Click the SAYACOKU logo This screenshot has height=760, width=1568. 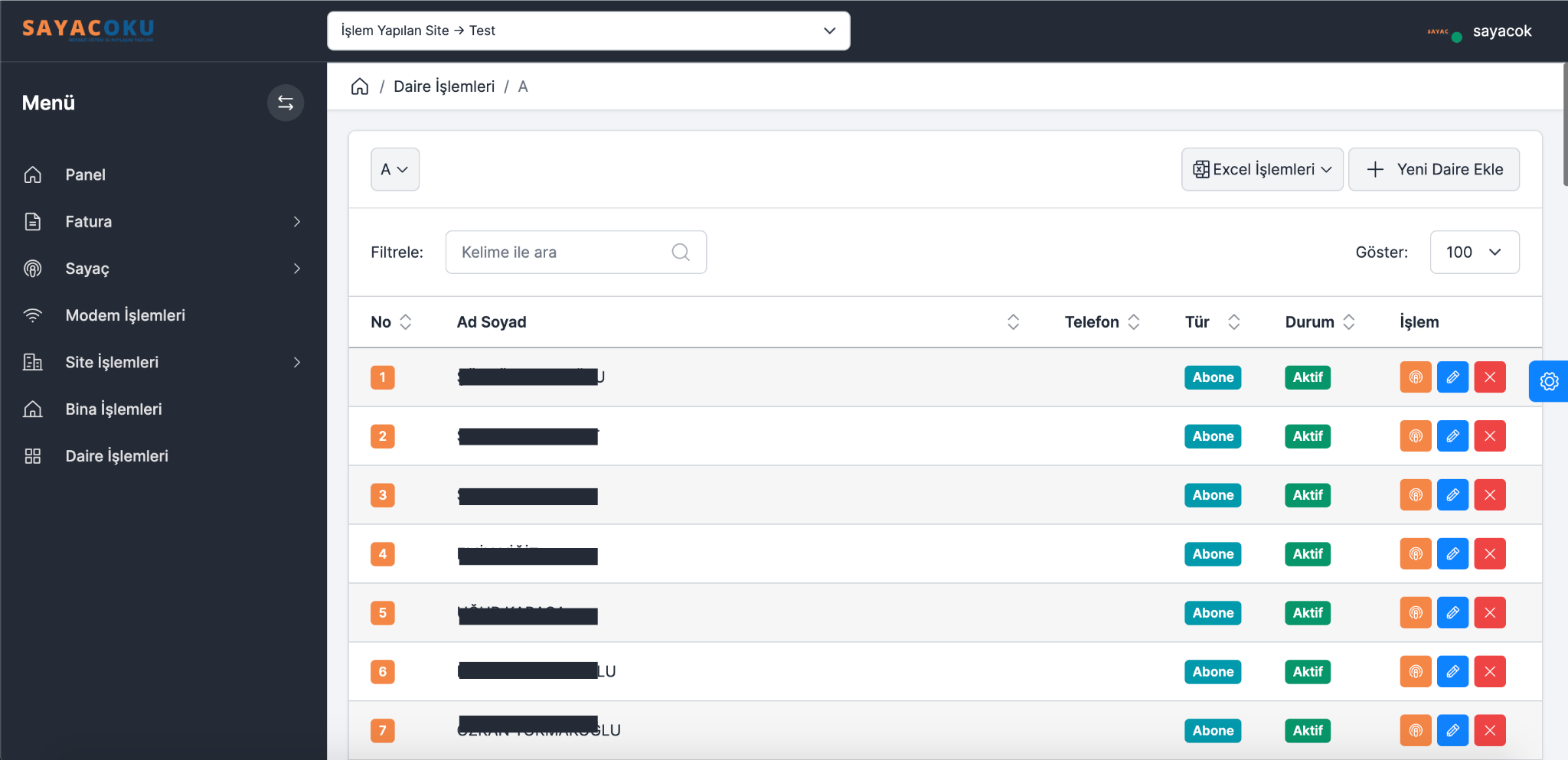[88, 29]
